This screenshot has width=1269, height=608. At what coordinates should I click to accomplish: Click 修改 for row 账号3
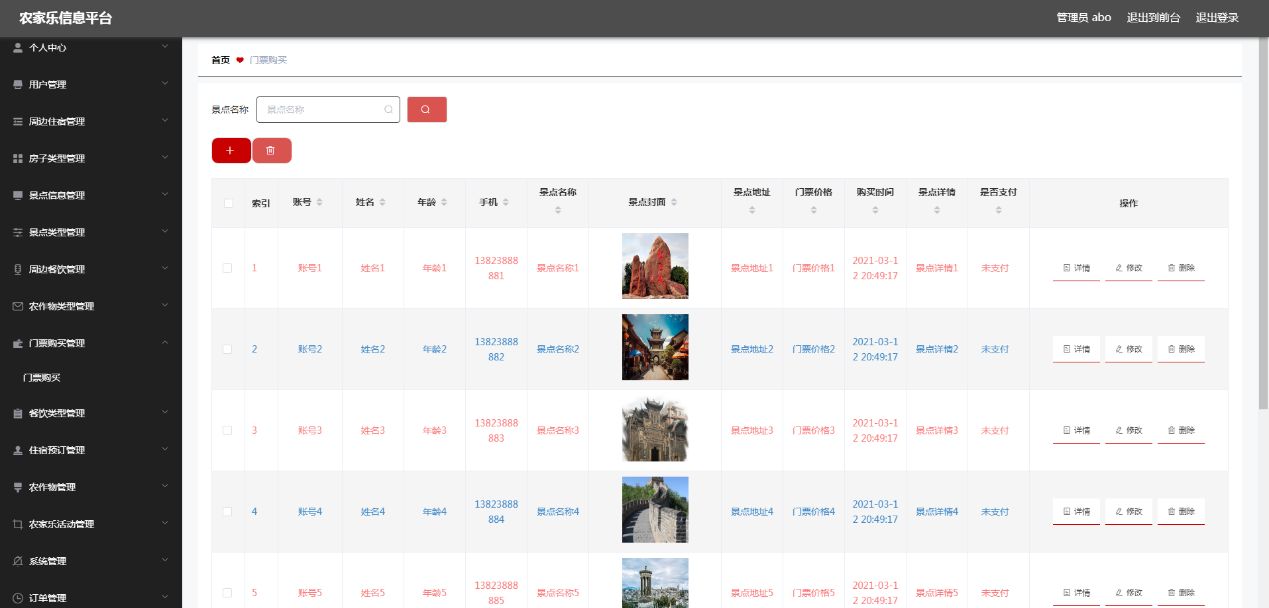click(1128, 430)
